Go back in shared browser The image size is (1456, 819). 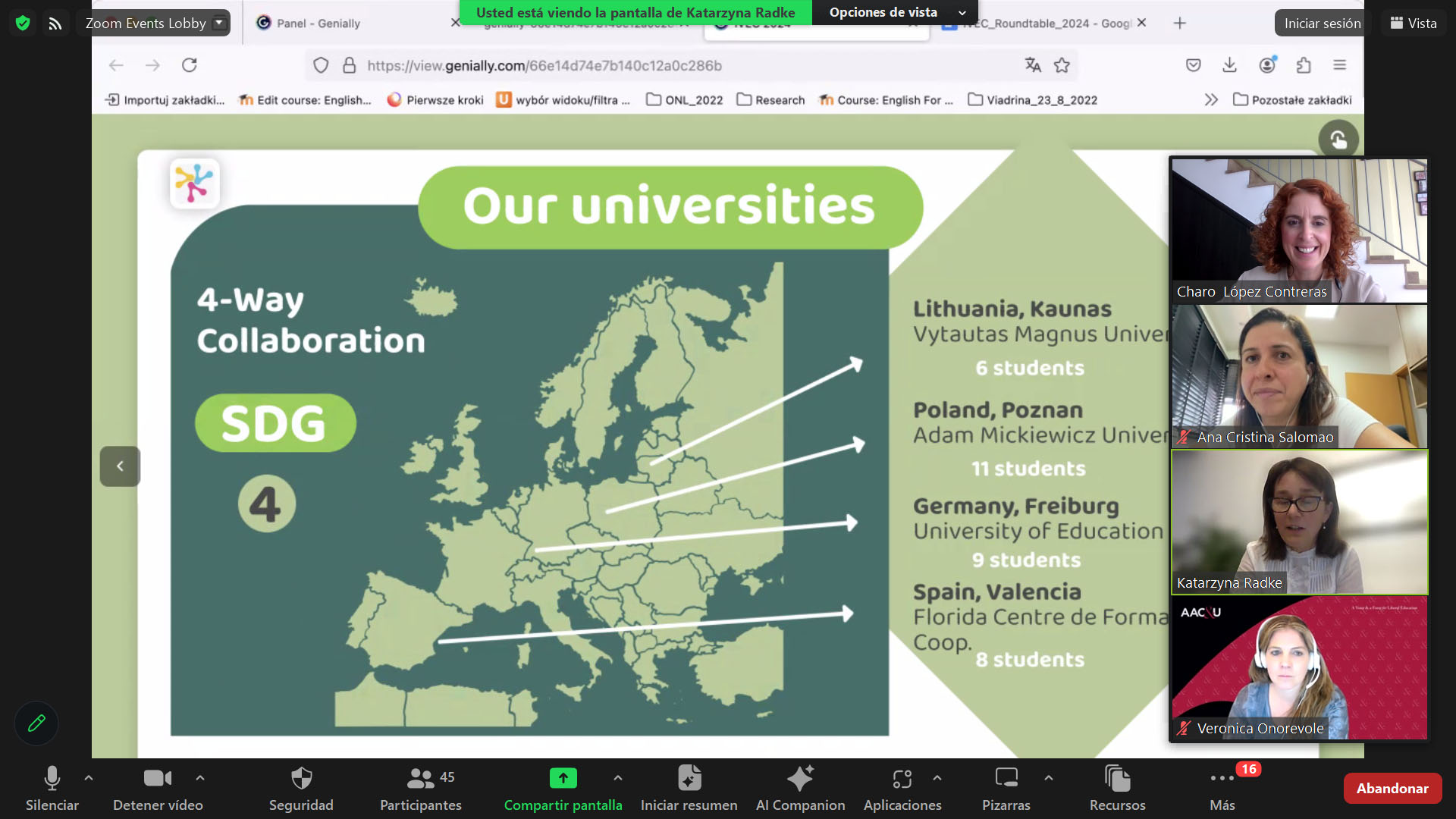[116, 65]
